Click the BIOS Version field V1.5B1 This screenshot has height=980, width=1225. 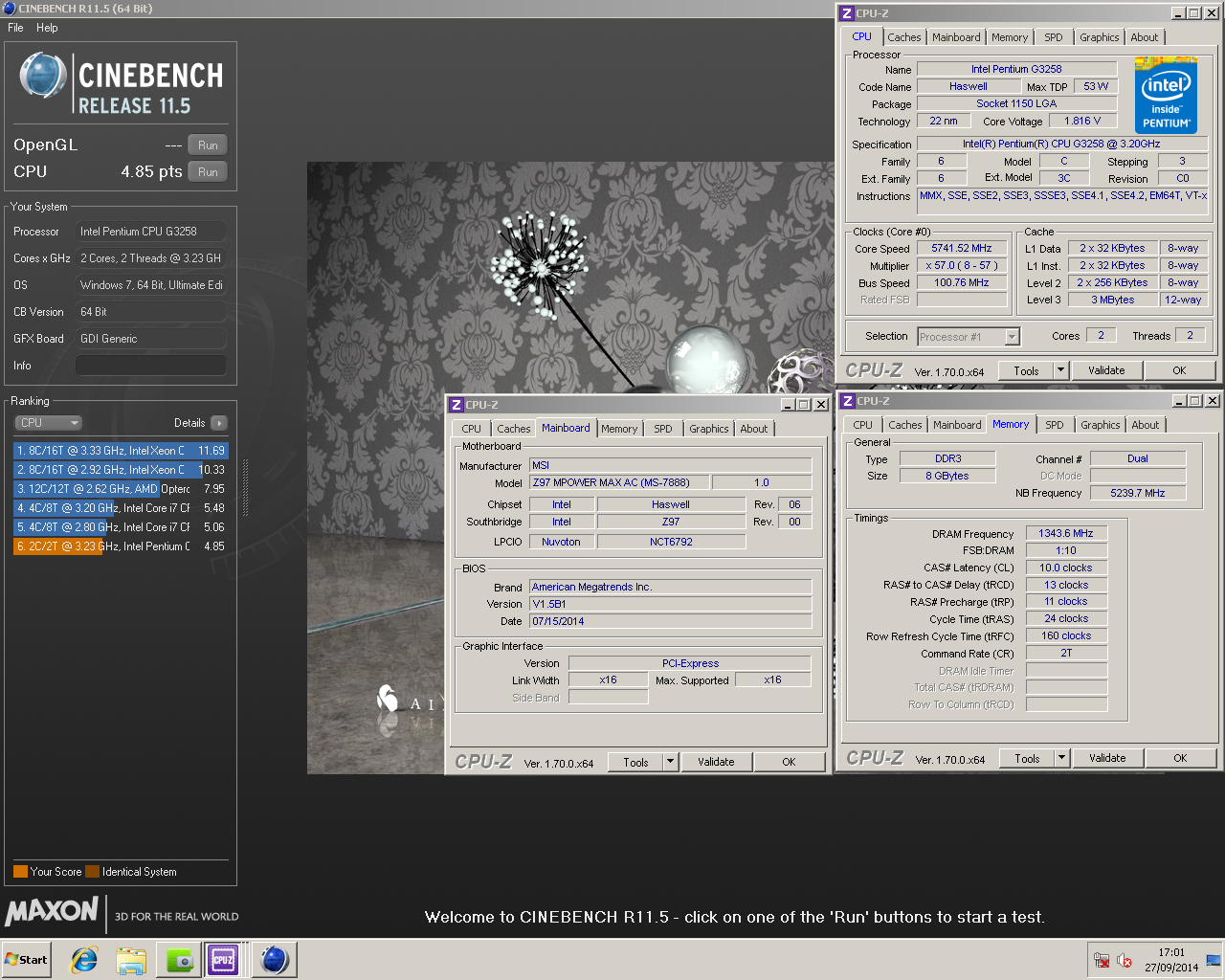tap(670, 604)
